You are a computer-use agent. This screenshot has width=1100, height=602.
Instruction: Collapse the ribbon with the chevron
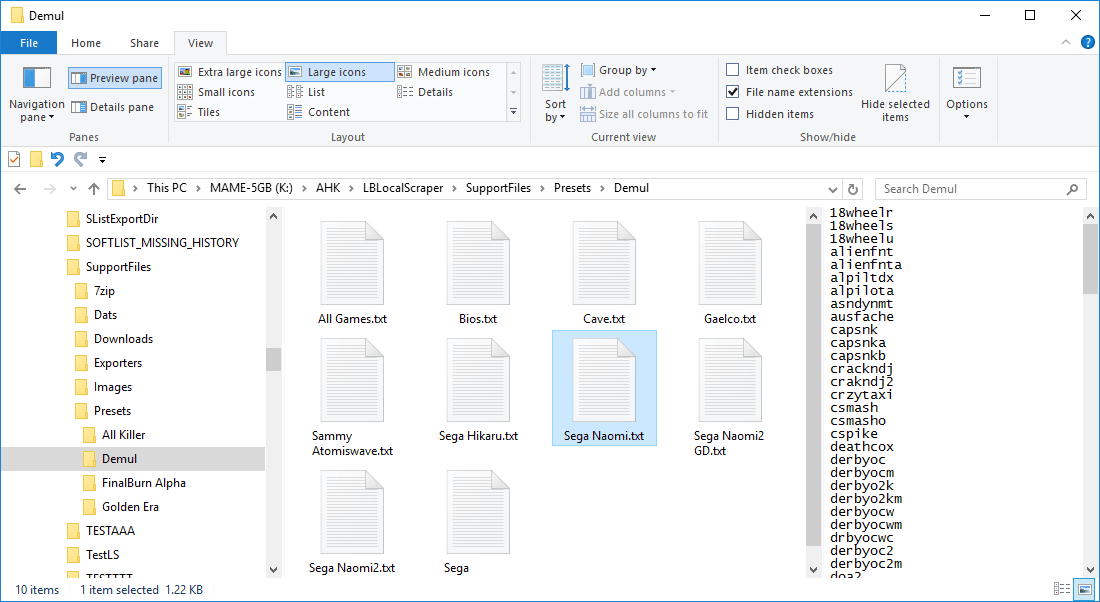click(1066, 43)
